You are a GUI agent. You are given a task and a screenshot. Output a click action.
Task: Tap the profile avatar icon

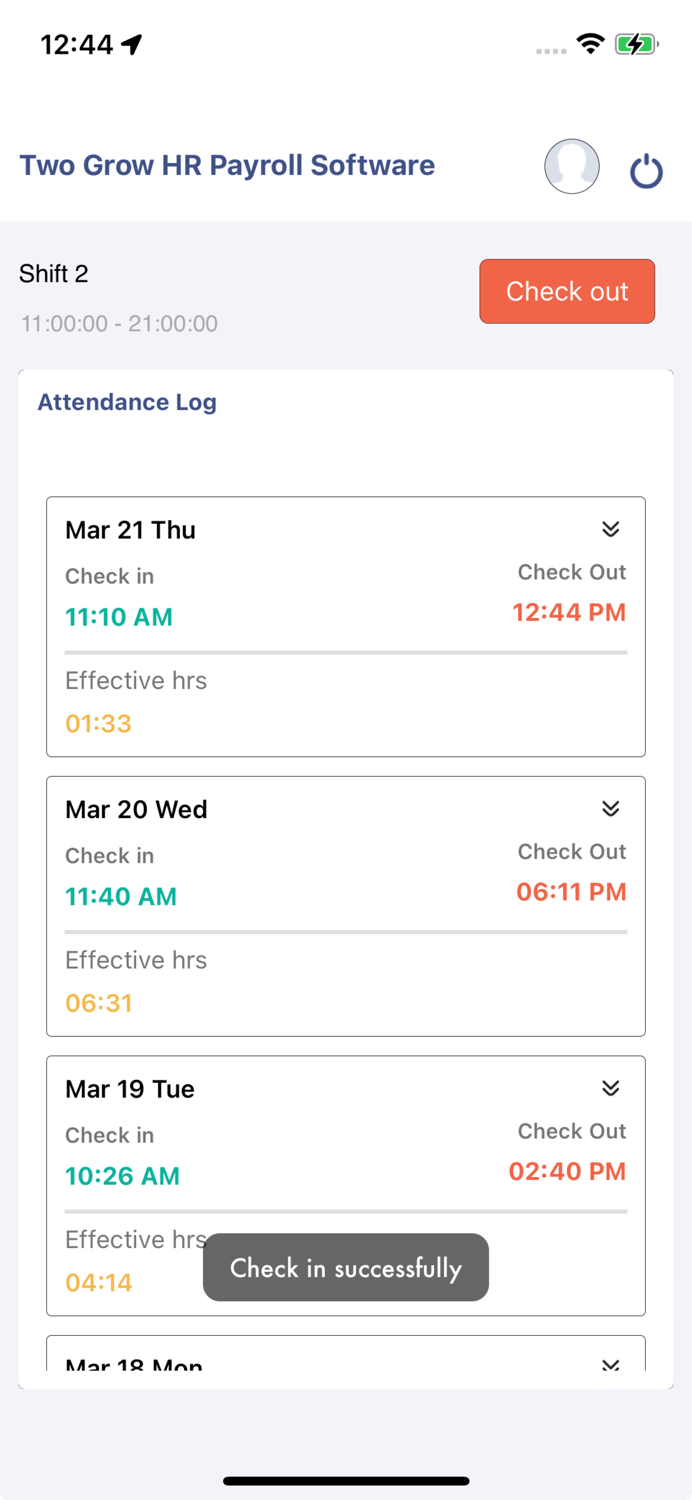click(572, 166)
